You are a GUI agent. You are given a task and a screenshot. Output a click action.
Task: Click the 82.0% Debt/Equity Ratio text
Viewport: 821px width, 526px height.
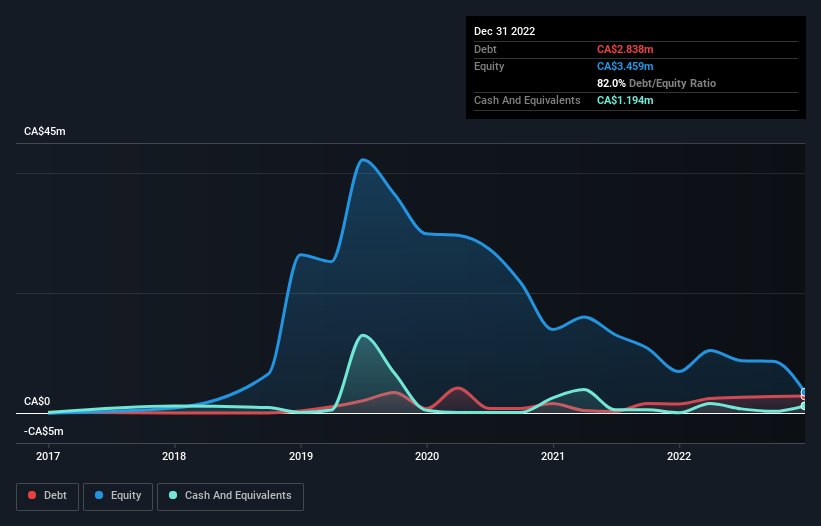657,83
